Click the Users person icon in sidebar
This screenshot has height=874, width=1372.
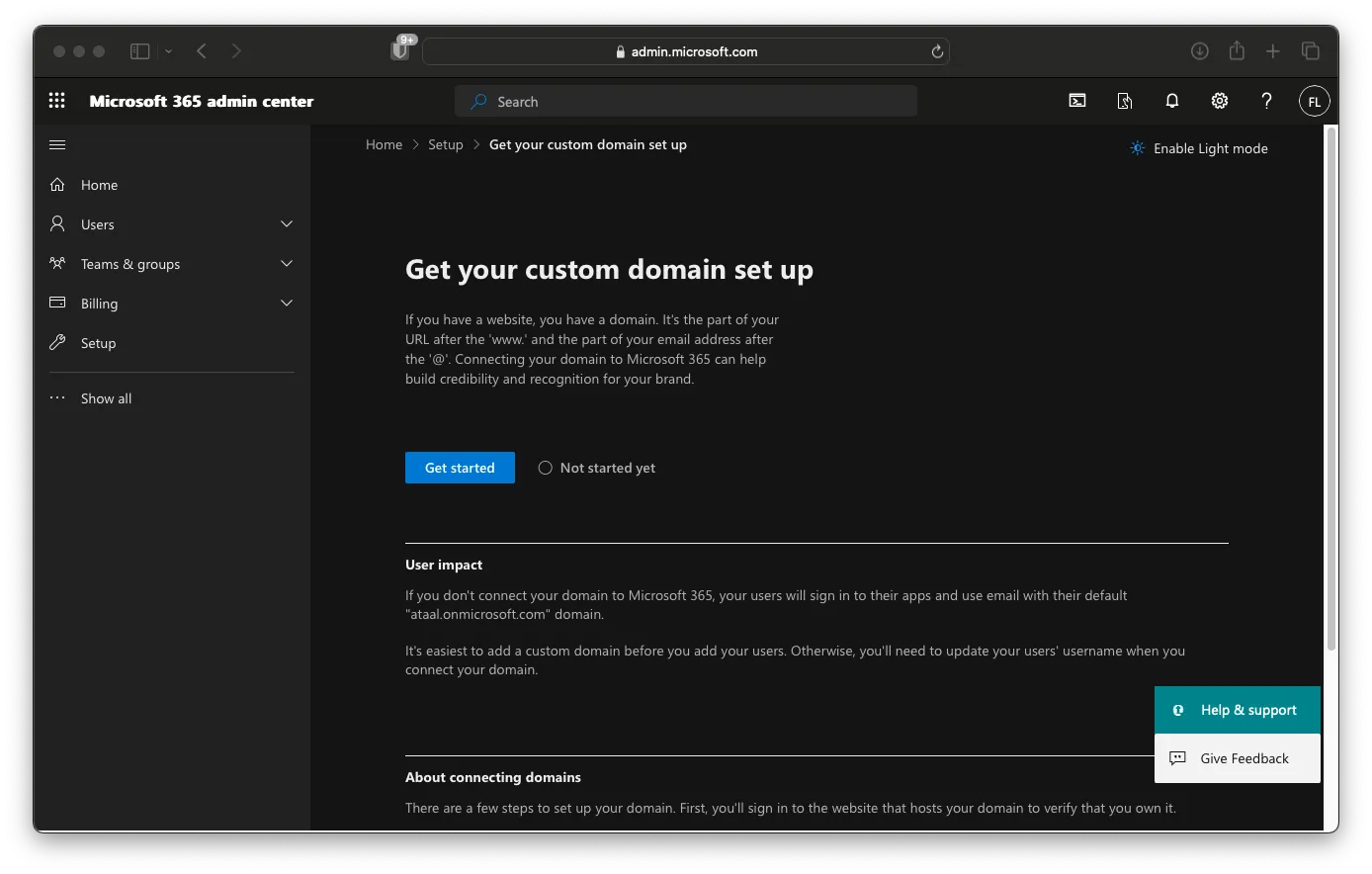(x=57, y=224)
